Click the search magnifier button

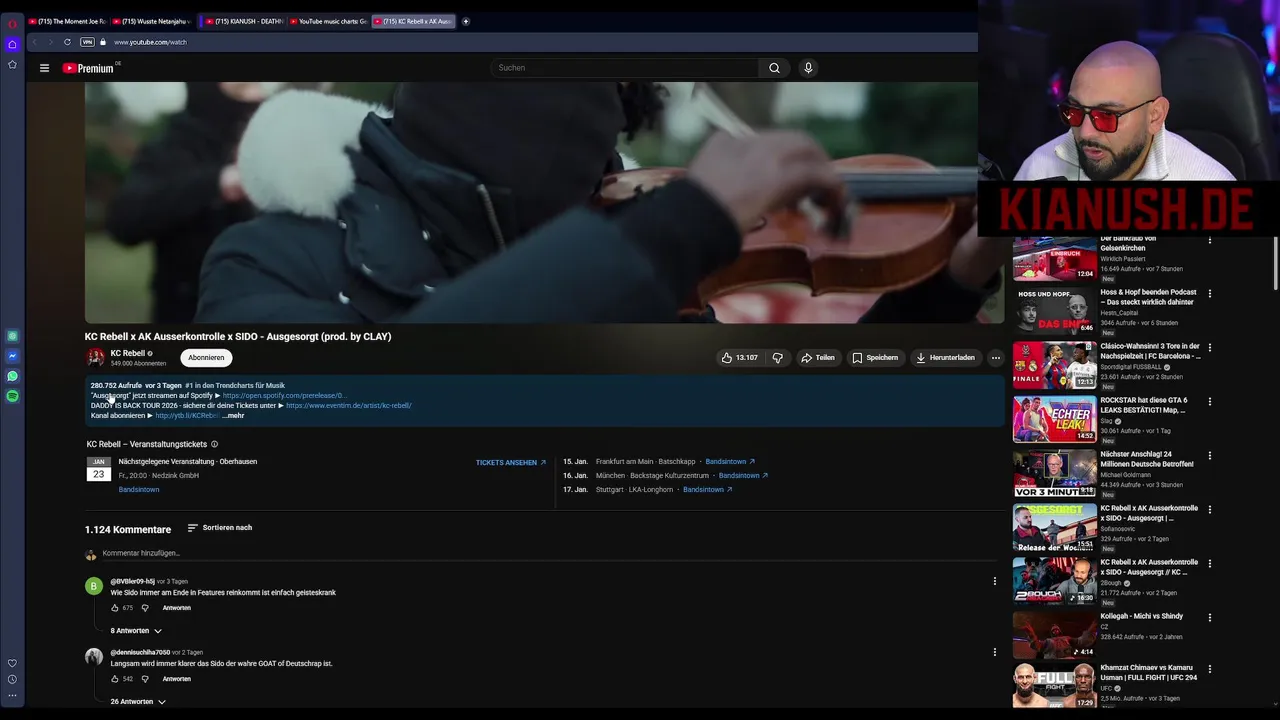point(774,68)
